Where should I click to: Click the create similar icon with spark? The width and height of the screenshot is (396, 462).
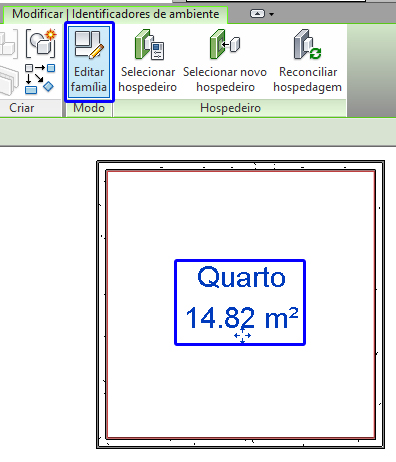[x=41, y=44]
